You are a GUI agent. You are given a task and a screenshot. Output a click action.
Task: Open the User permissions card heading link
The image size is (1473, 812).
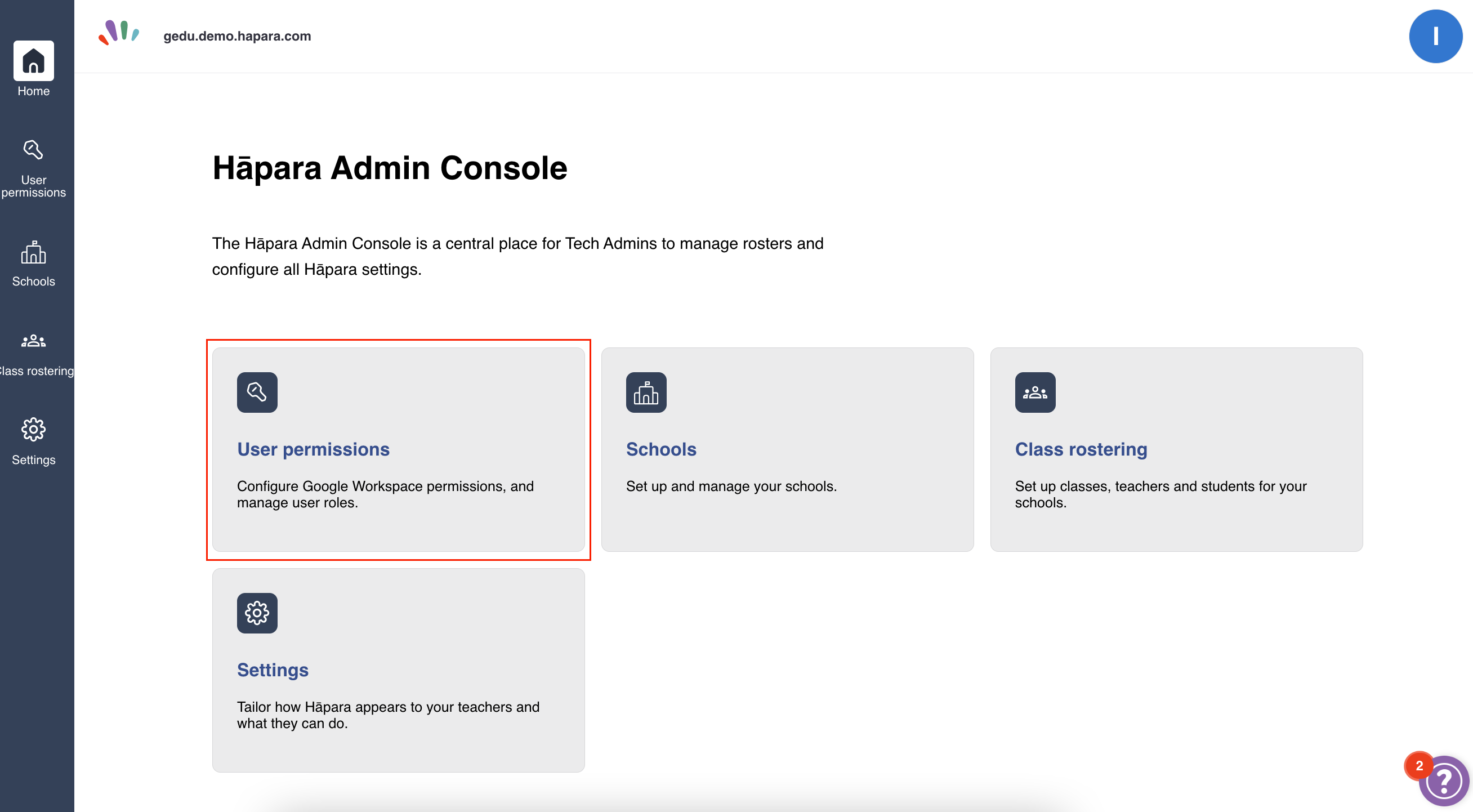(x=314, y=449)
